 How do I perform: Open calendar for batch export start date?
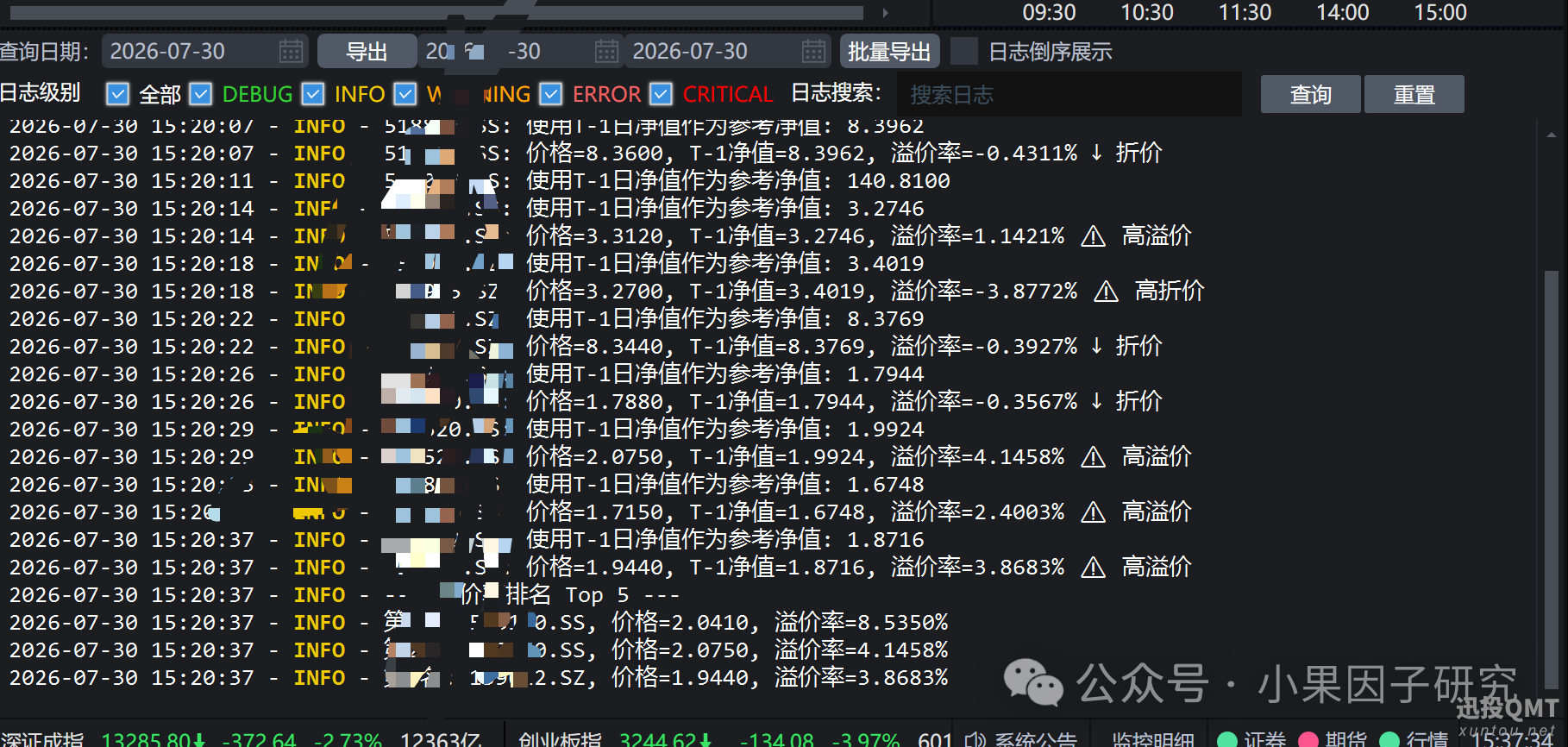click(x=606, y=52)
